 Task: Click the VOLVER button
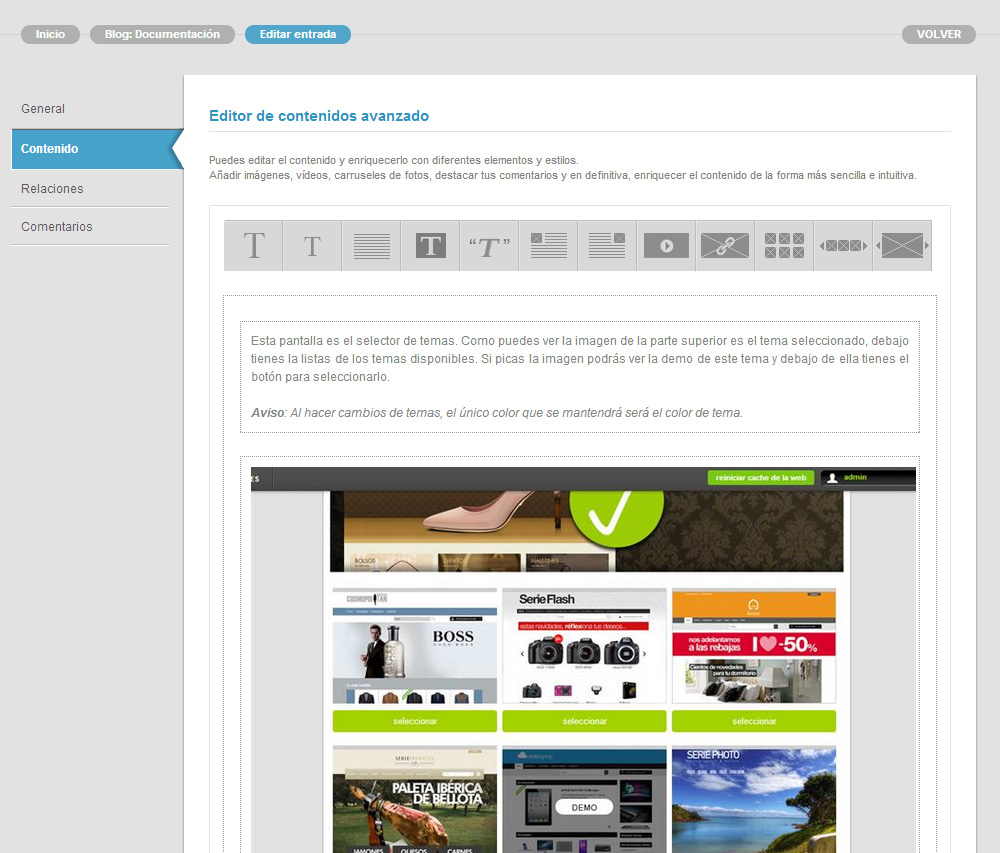click(x=939, y=34)
